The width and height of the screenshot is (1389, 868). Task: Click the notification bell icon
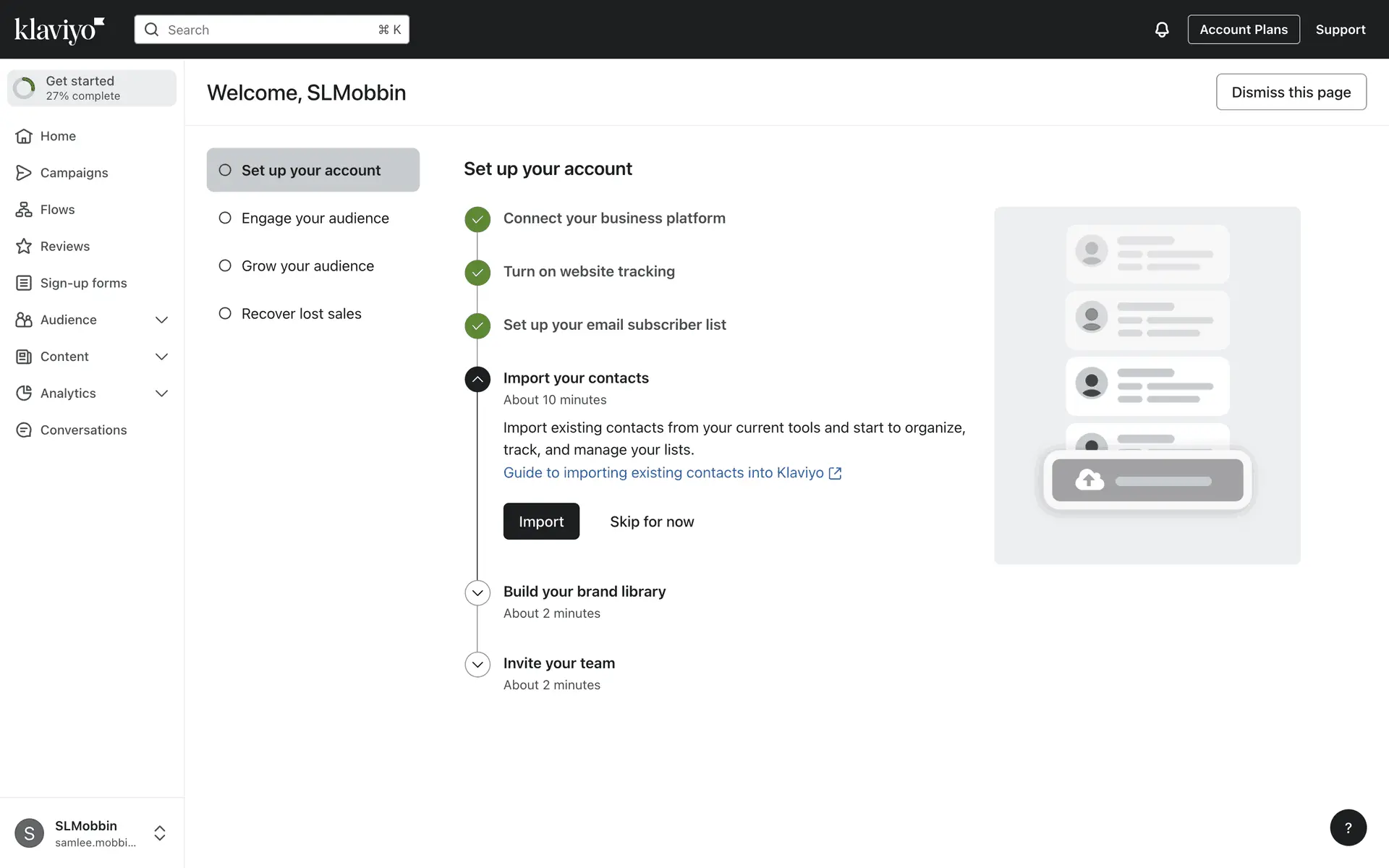[1161, 30]
